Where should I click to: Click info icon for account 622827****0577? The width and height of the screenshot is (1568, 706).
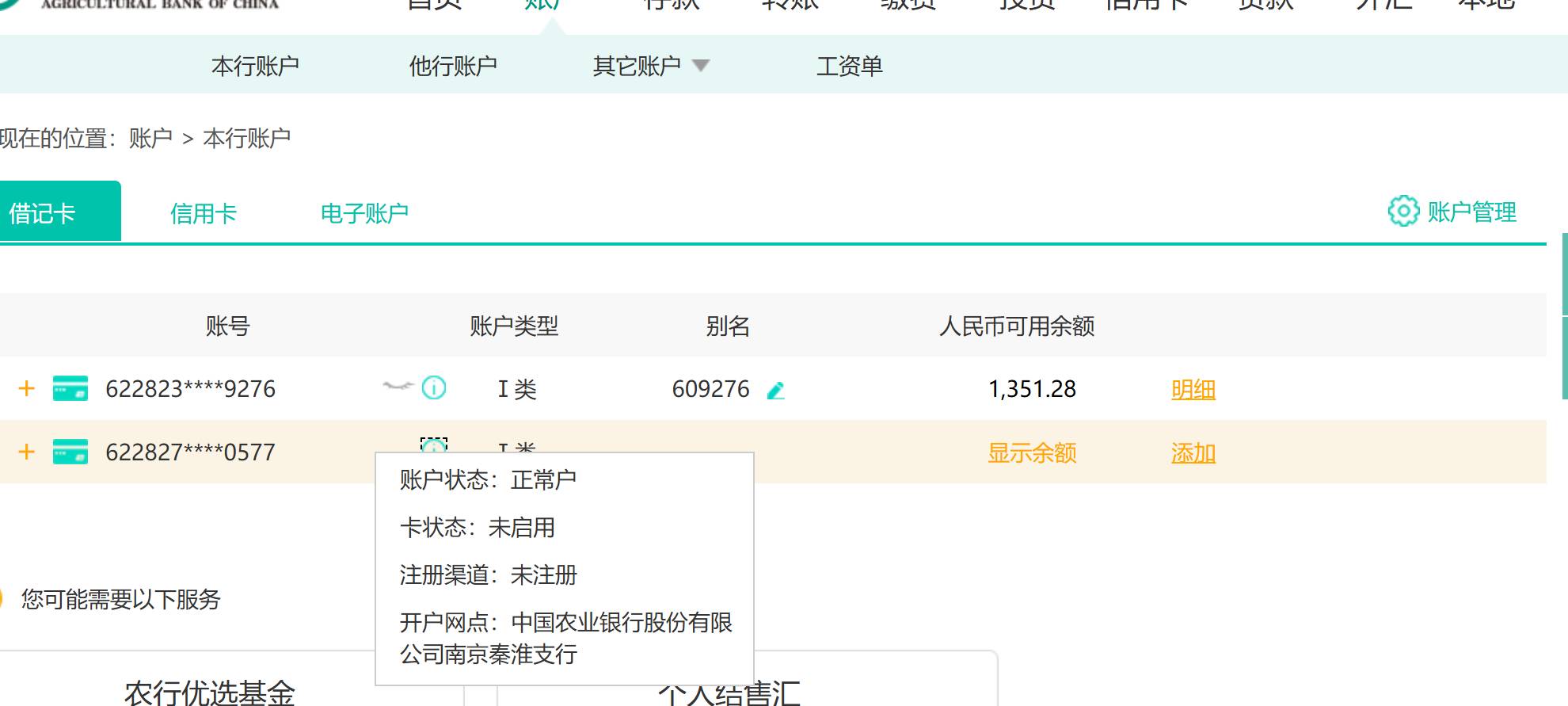(x=434, y=445)
